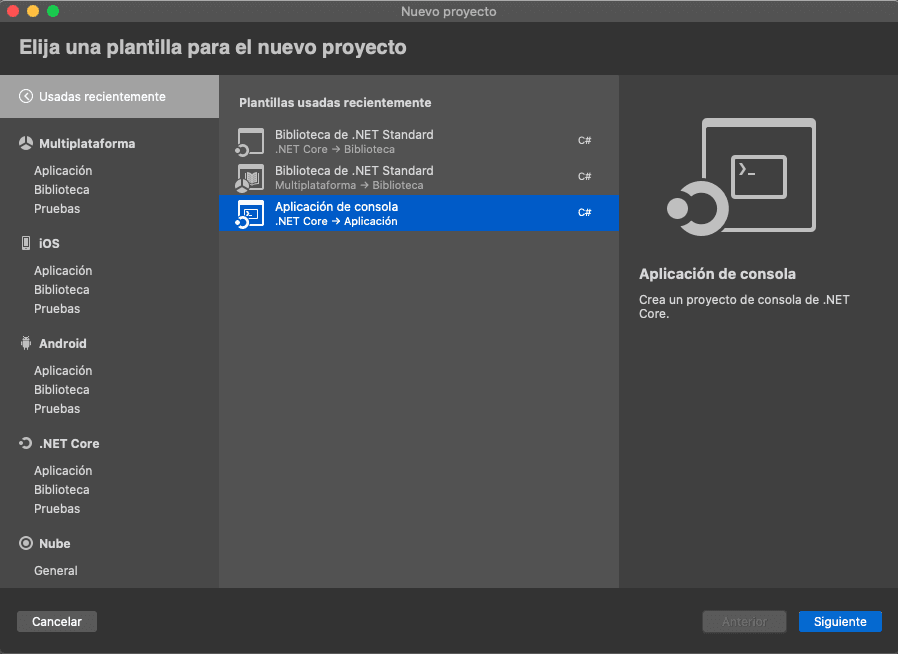Click the Multiplataforma Biblioteca template icon
The image size is (898, 654).
tap(250, 178)
